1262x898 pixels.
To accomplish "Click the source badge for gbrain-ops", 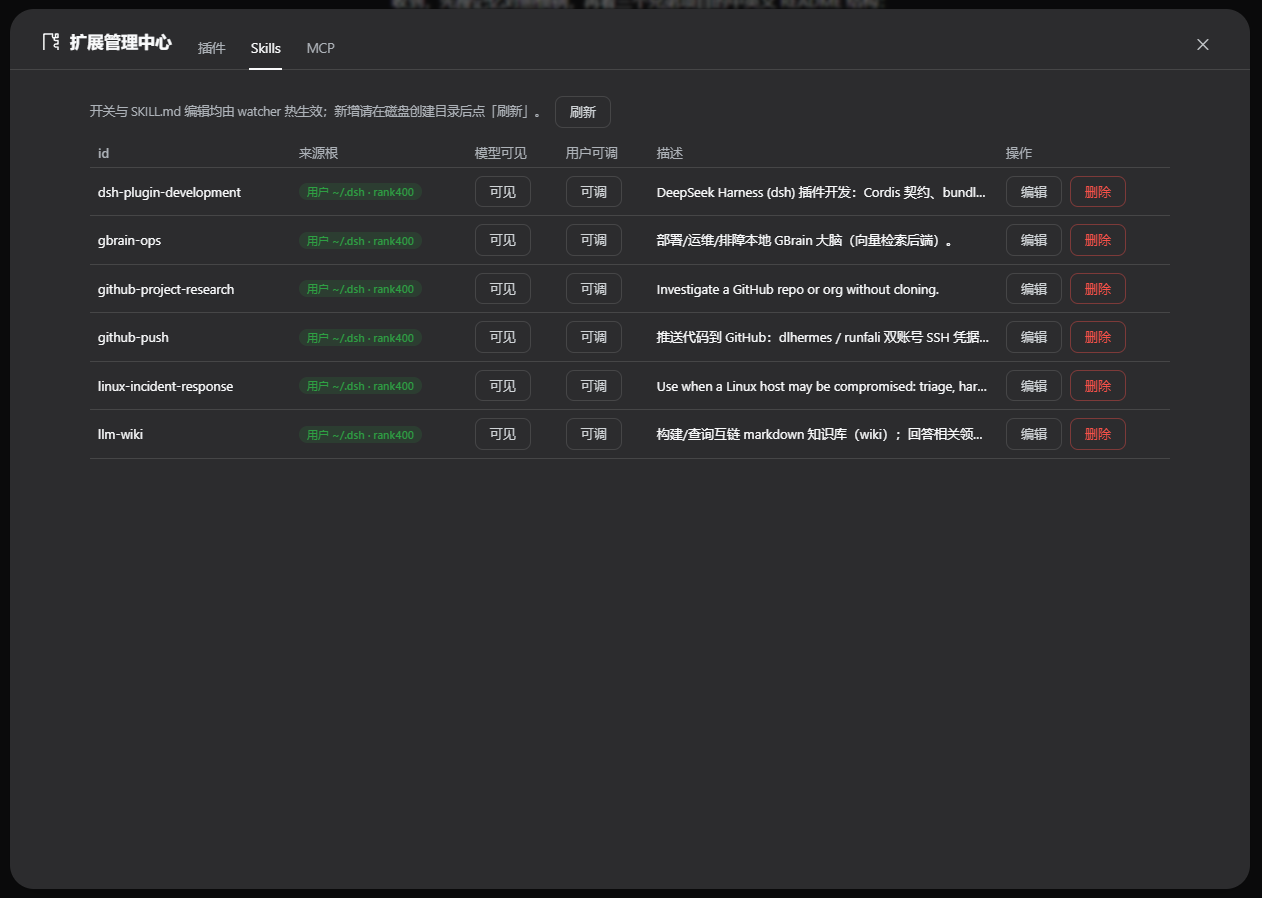I will click(x=360, y=240).
